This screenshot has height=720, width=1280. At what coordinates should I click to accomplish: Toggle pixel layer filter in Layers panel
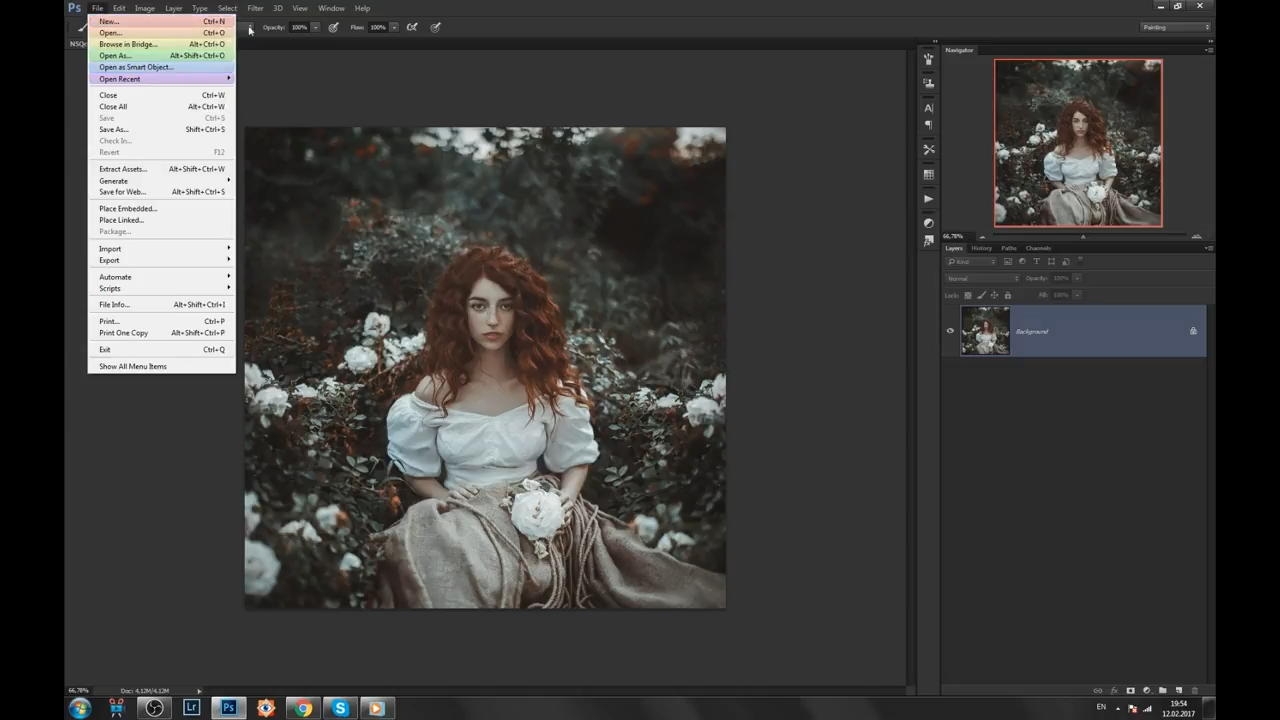point(1007,262)
